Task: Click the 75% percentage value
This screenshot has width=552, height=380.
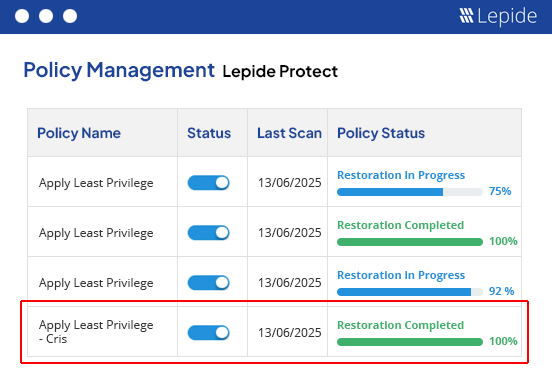Action: coord(500,191)
